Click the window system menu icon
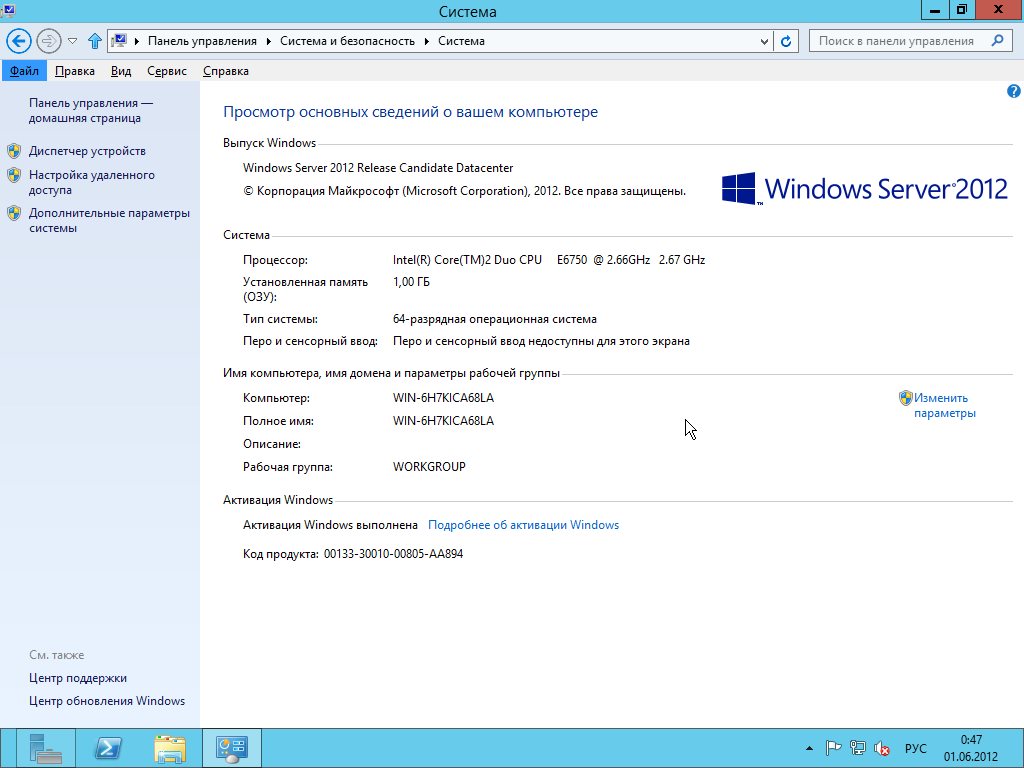Viewport: 1024px width, 768px height. tap(8, 10)
